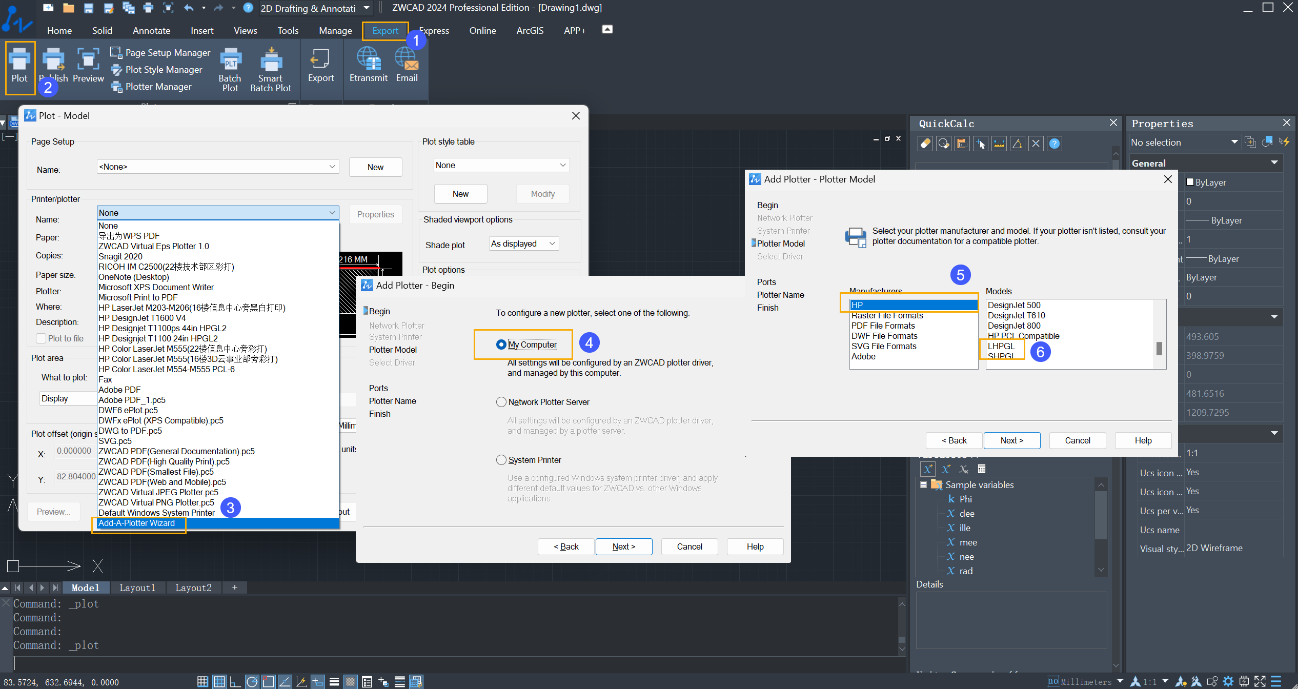Click the QuickCalc Get Coordinates cursor icon
Screen dimensions: 1298x689
tap(981, 143)
